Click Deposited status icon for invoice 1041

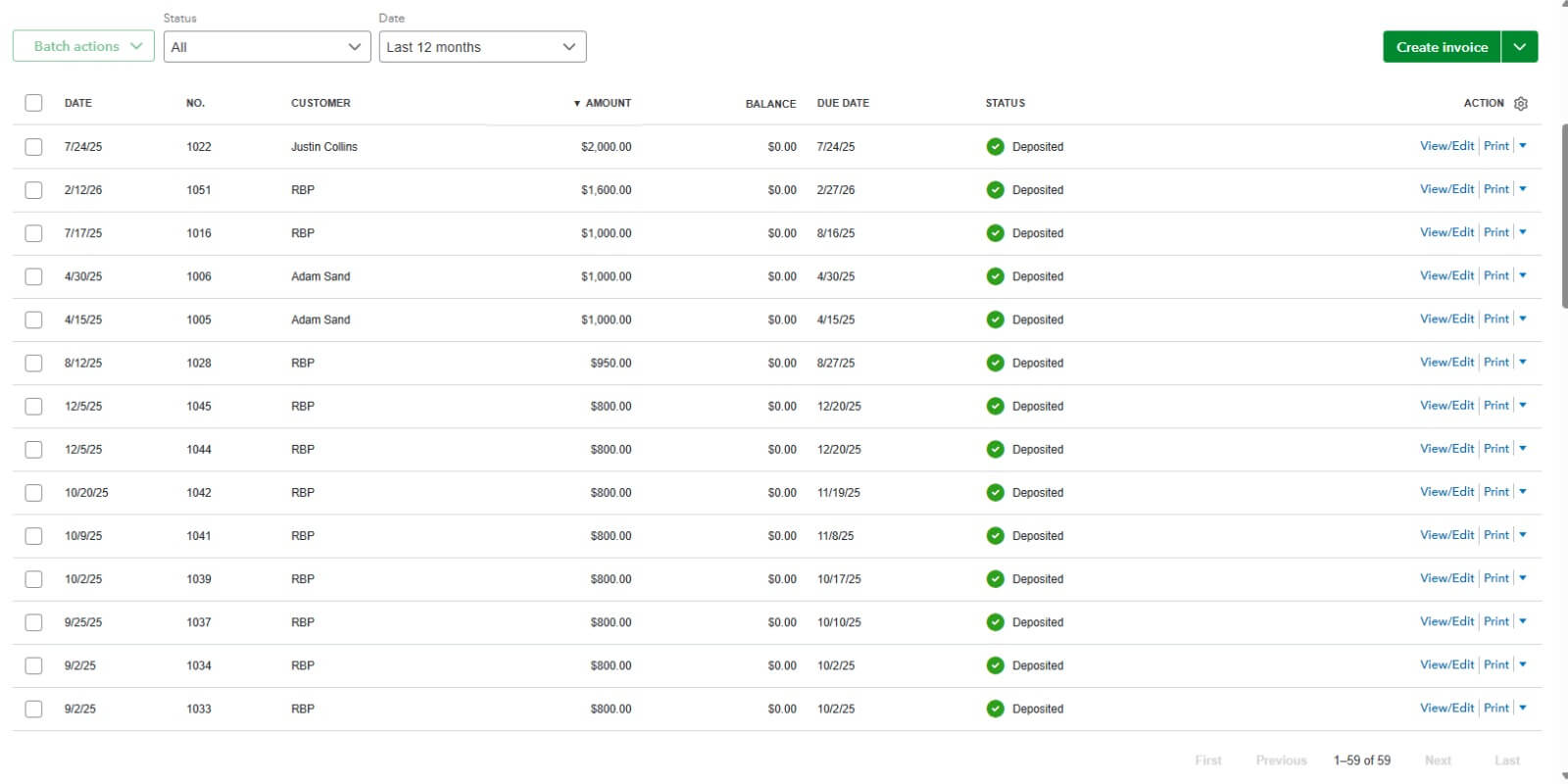pos(995,535)
